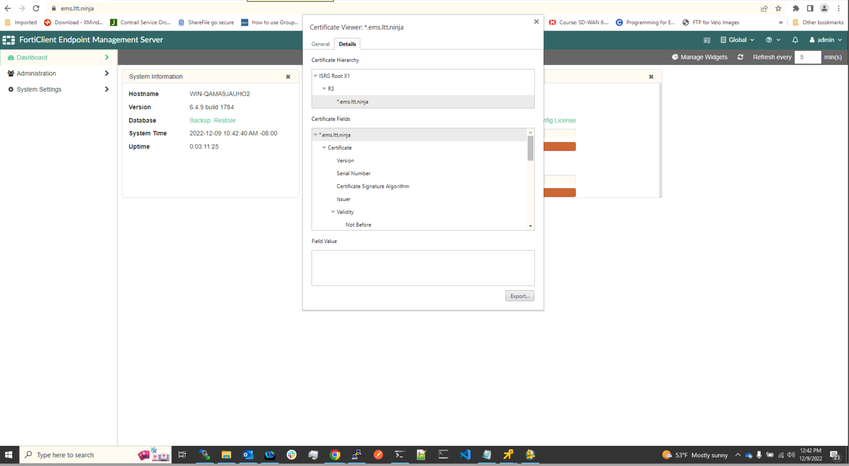Open the browser extensions puzzle icon
The image size is (849, 466).
(795, 8)
